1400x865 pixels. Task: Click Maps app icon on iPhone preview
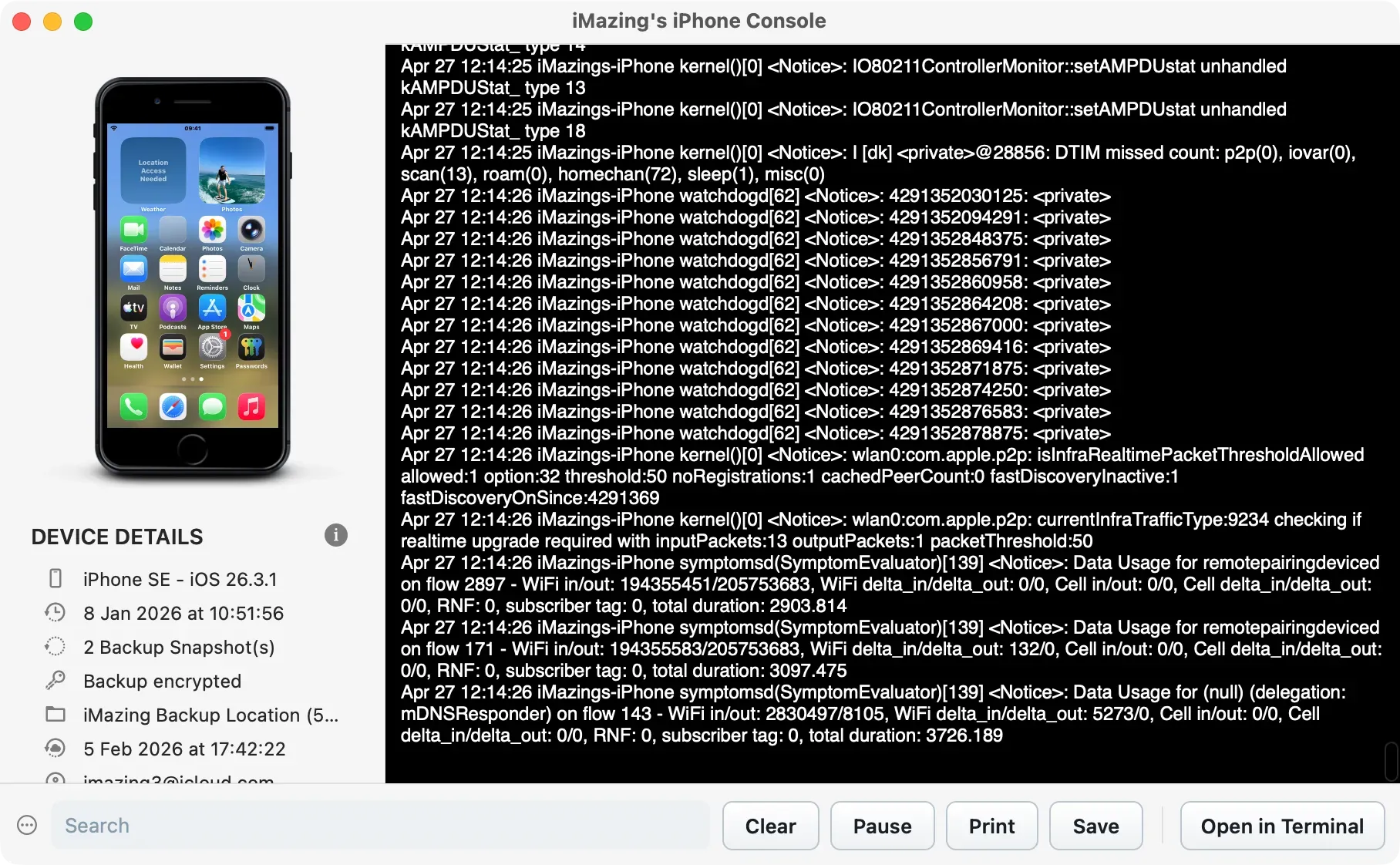251,308
